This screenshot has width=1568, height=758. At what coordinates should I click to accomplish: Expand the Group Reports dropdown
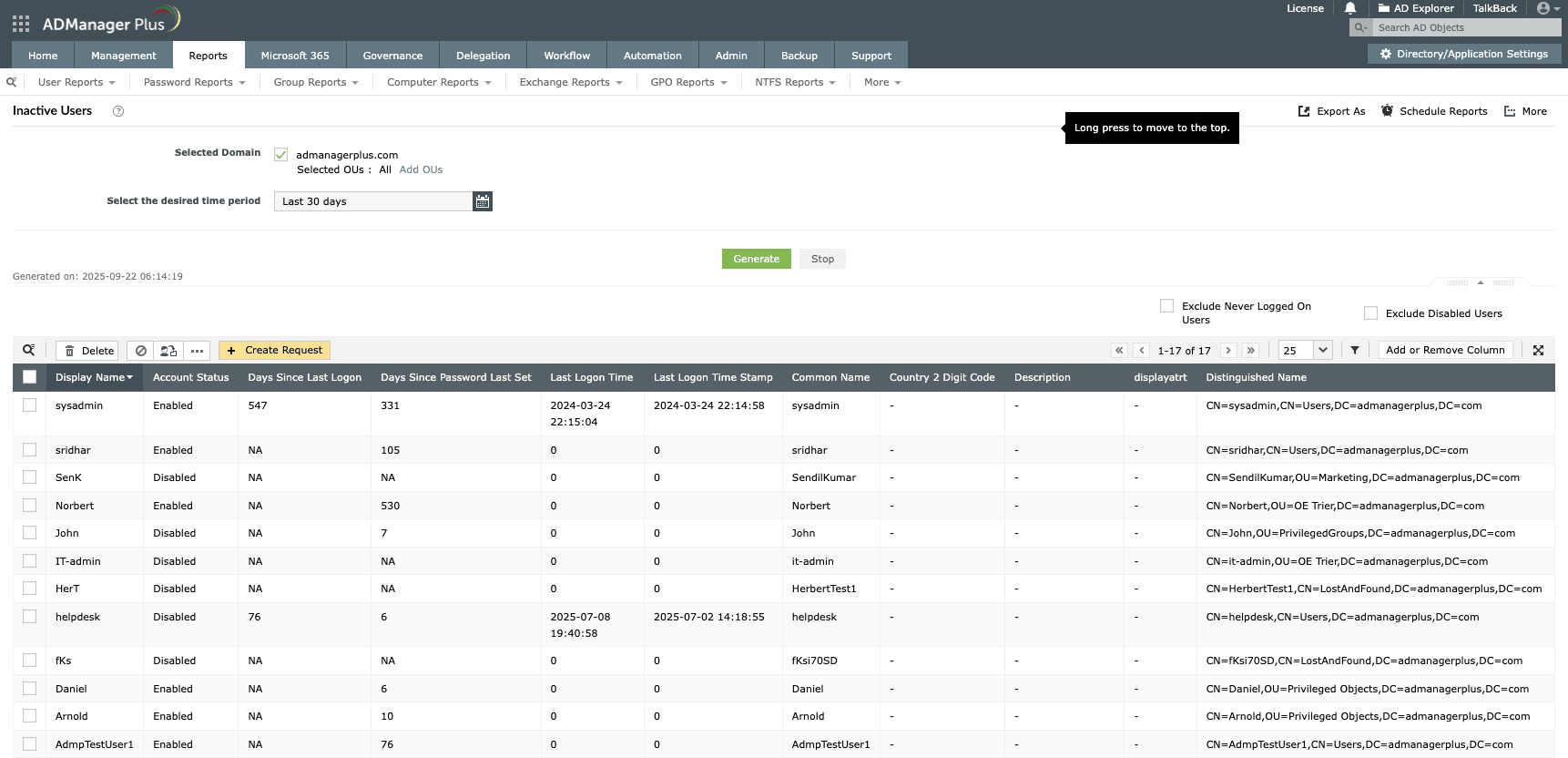click(316, 82)
